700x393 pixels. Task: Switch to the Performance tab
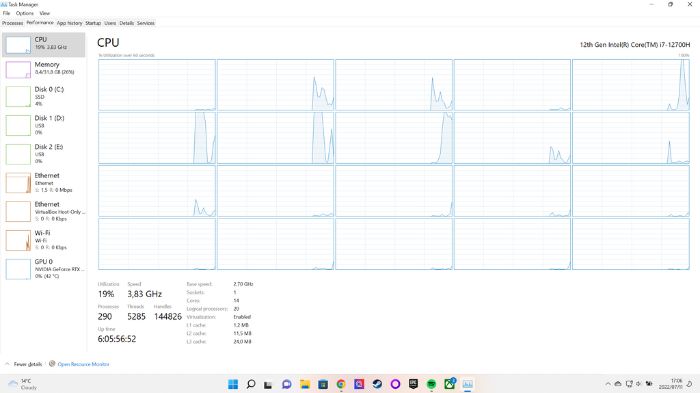pyautogui.click(x=40, y=23)
